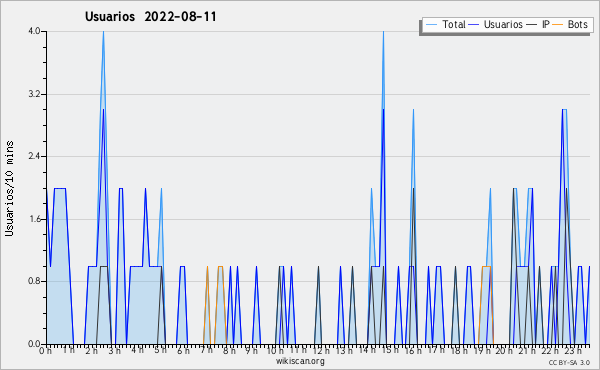Click the '5 h' x-axis label
The height and width of the screenshot is (370, 600).
(160, 350)
